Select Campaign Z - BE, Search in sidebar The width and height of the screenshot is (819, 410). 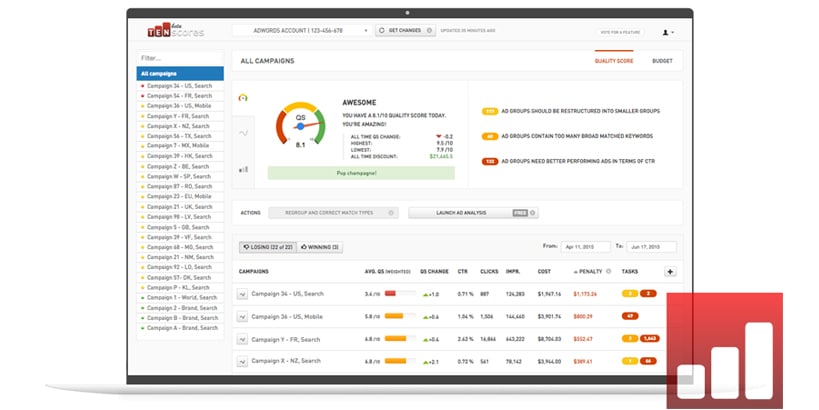[x=180, y=167]
